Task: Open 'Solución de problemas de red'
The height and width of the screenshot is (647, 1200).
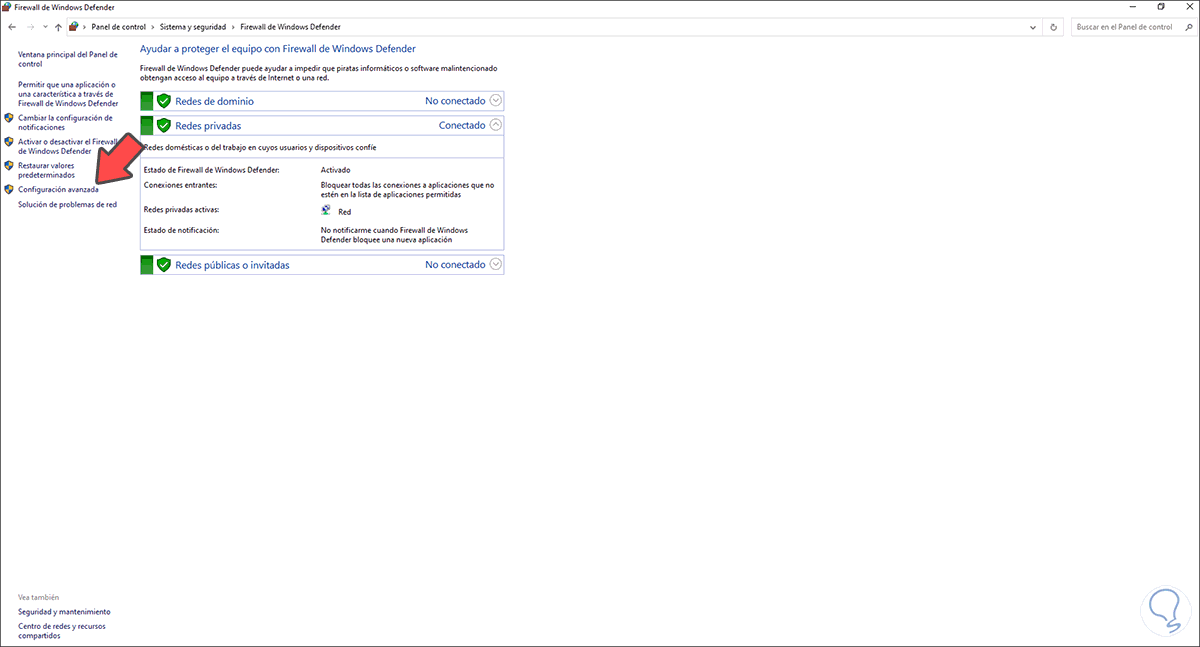Action: coord(67,204)
